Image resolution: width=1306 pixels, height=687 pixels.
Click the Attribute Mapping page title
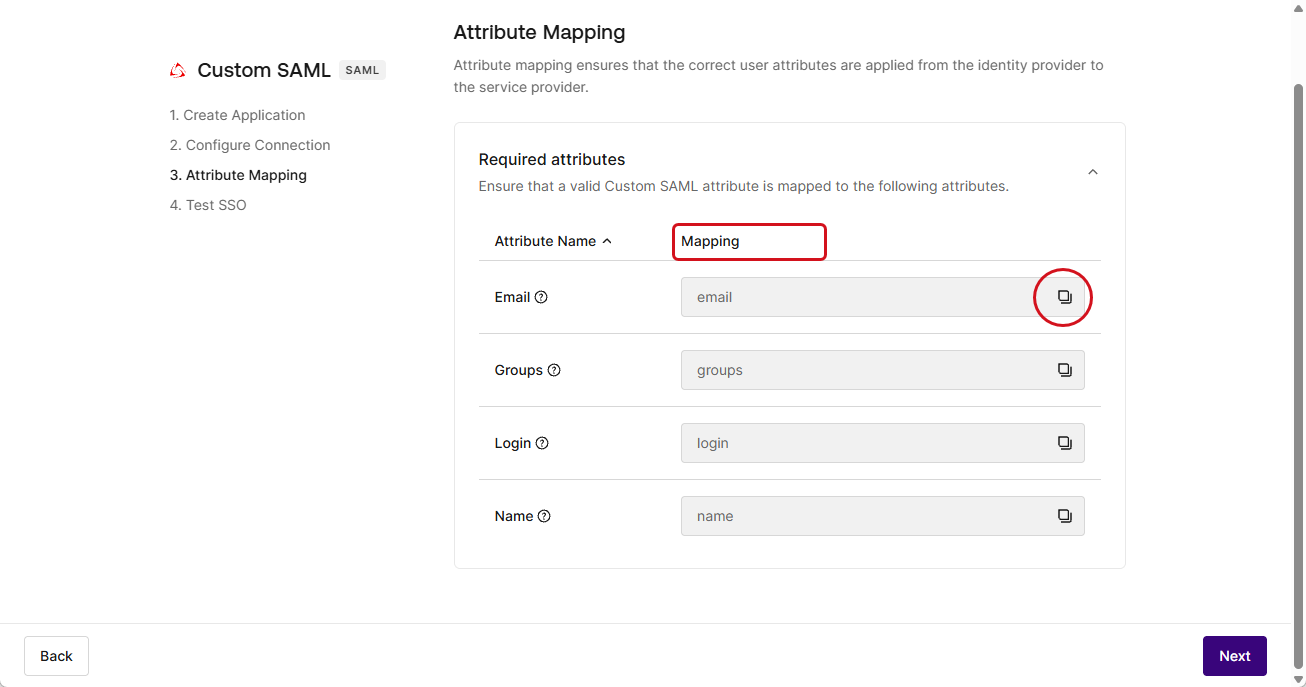pos(539,32)
